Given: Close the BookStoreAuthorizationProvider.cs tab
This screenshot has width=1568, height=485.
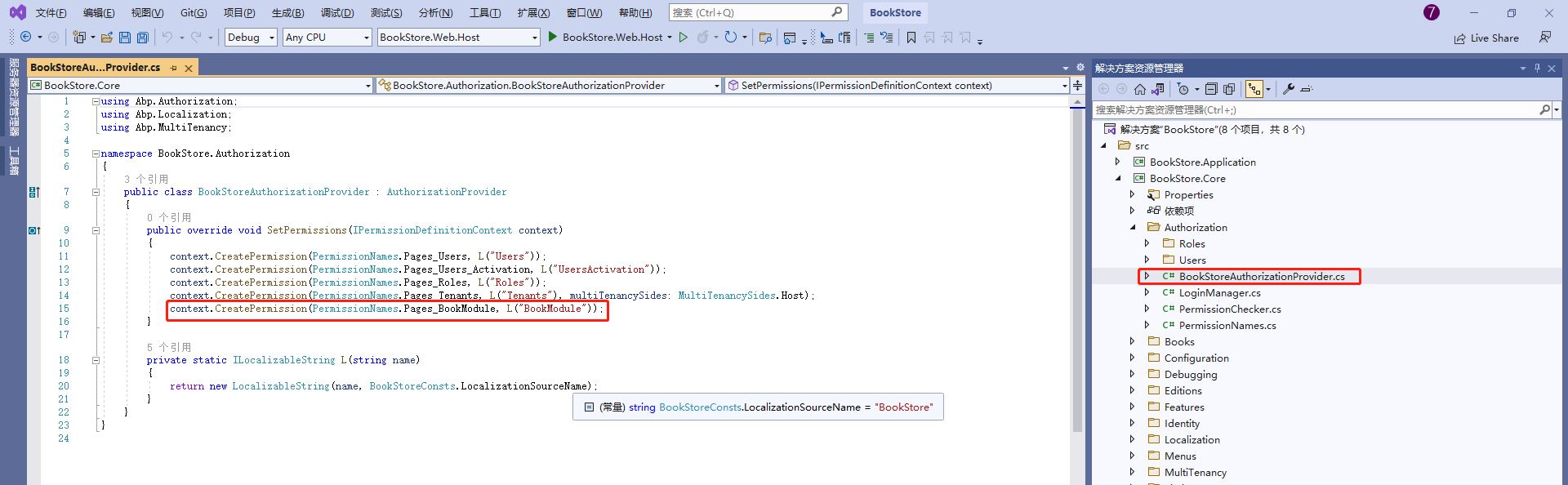Looking at the screenshot, I should [189, 68].
